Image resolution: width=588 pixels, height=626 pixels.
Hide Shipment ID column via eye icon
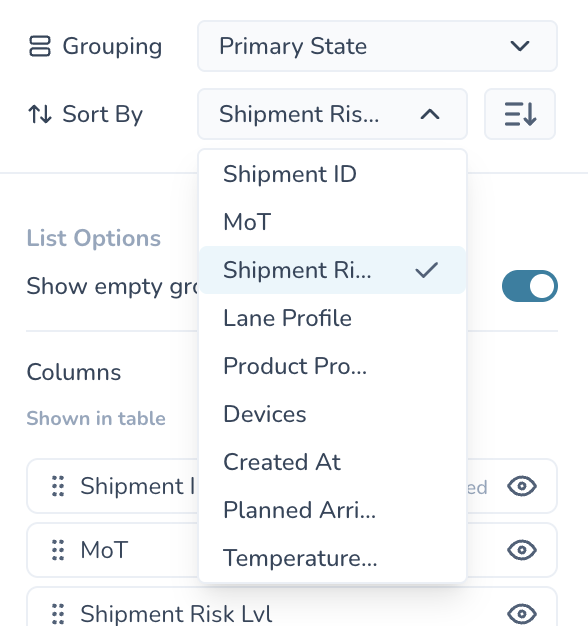coord(522,486)
